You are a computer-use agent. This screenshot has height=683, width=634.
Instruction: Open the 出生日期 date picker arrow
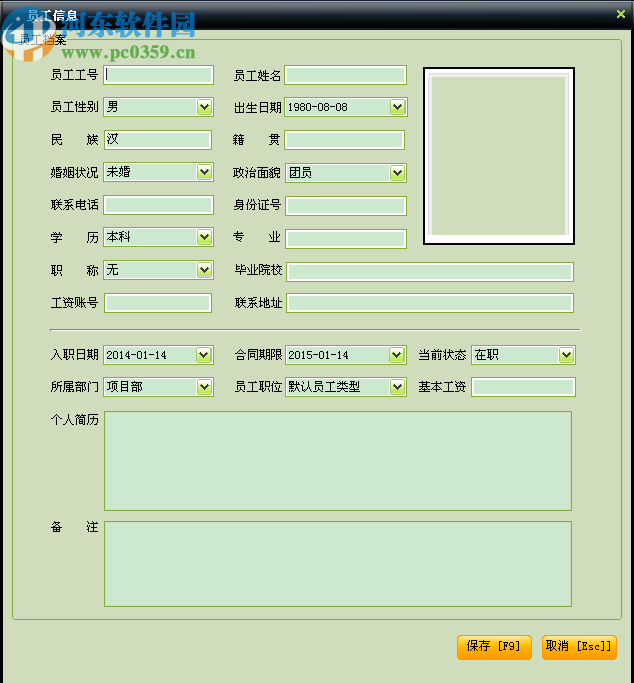coord(397,107)
